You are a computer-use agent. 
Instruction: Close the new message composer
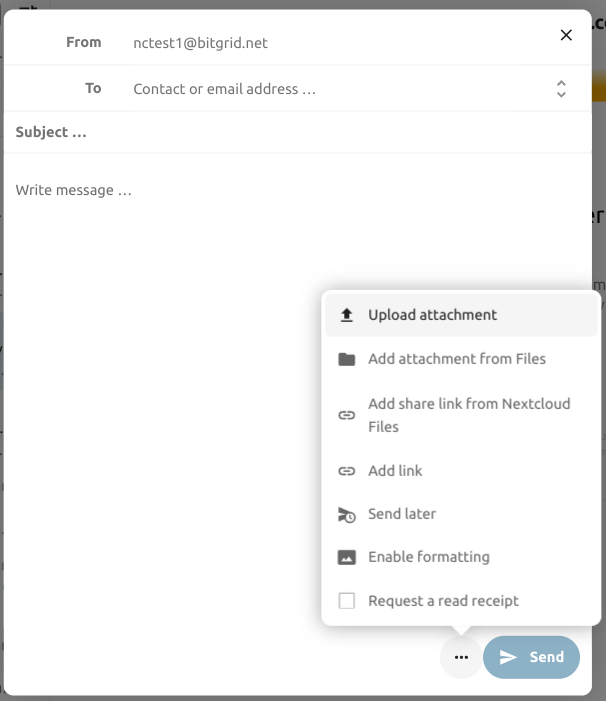pyautogui.click(x=566, y=35)
